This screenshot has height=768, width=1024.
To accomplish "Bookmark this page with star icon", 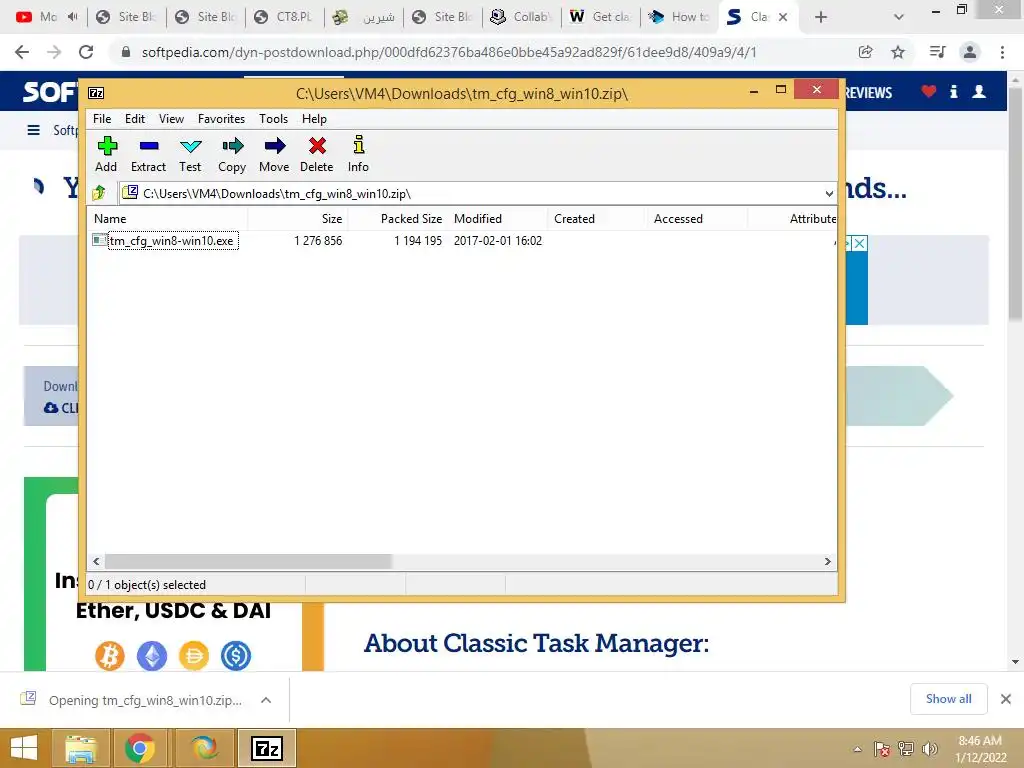I will pos(898,52).
